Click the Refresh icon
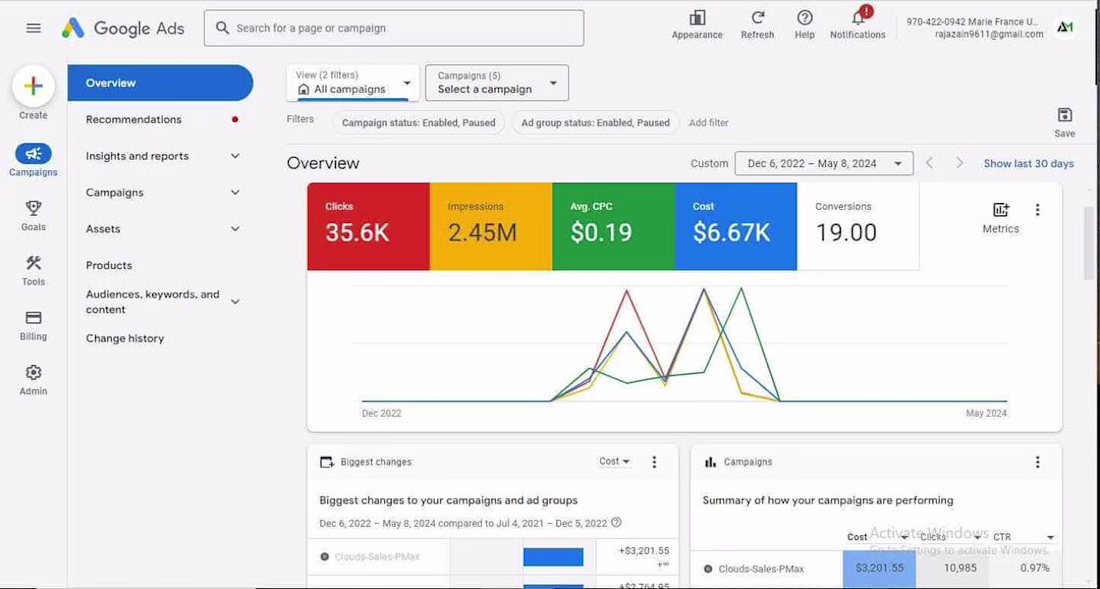The width and height of the screenshot is (1100, 589). coord(757,18)
